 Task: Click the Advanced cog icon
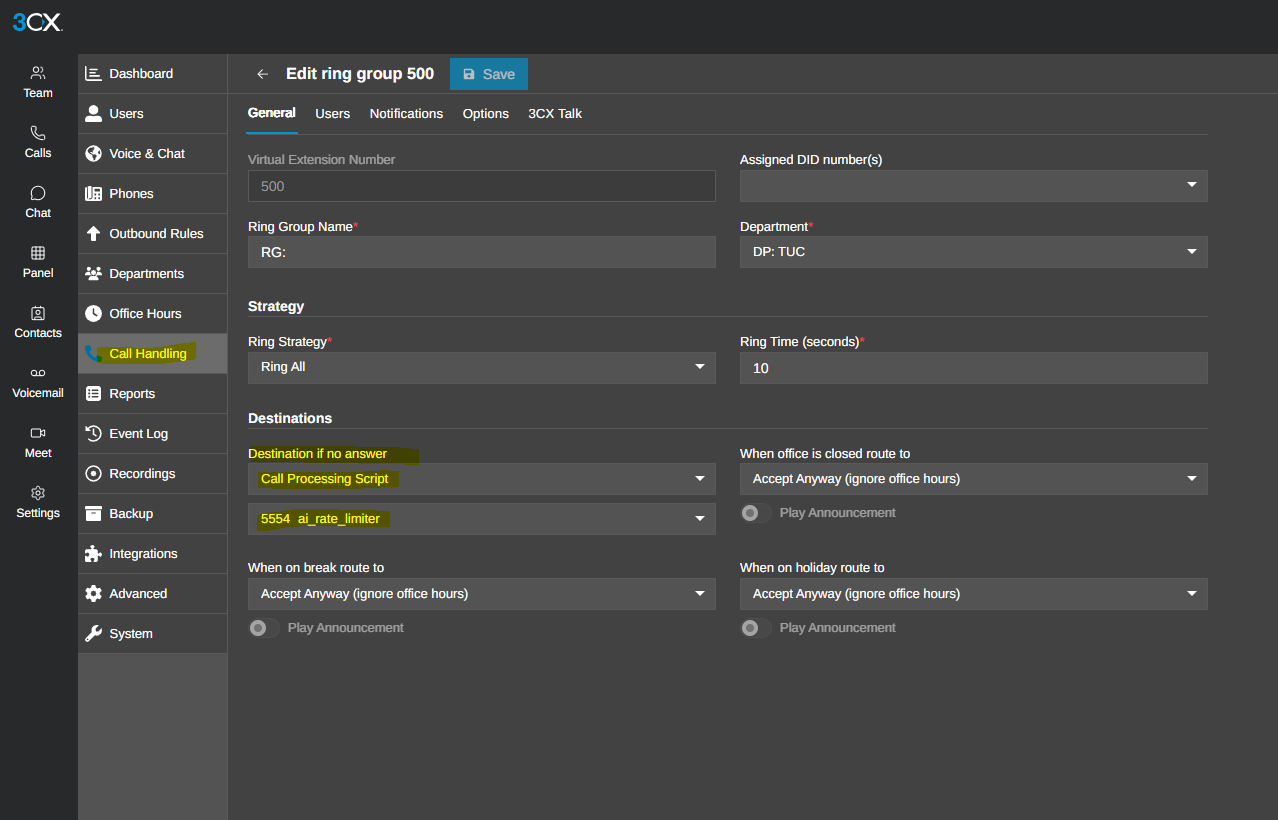[x=94, y=593]
